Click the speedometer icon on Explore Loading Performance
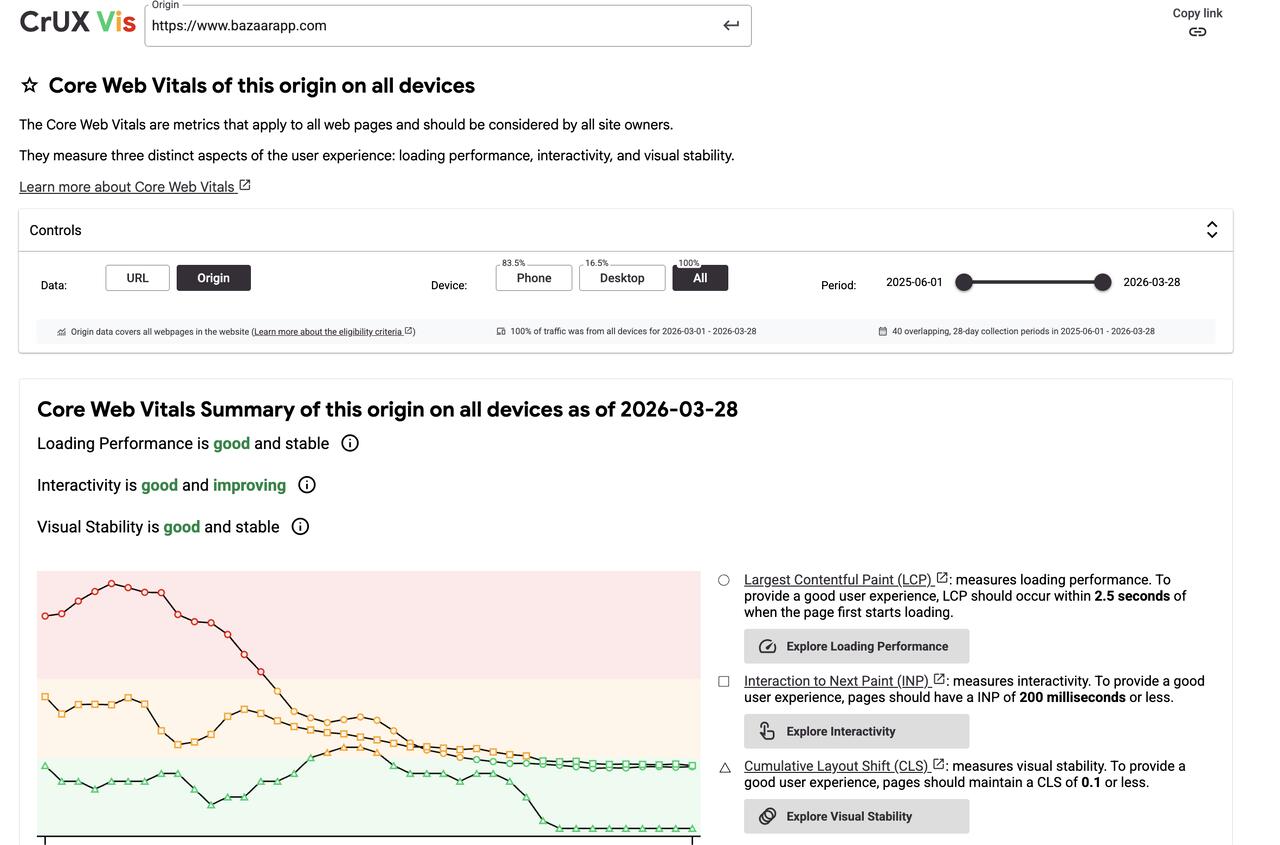Viewport: 1280px width, 845px height. (767, 646)
